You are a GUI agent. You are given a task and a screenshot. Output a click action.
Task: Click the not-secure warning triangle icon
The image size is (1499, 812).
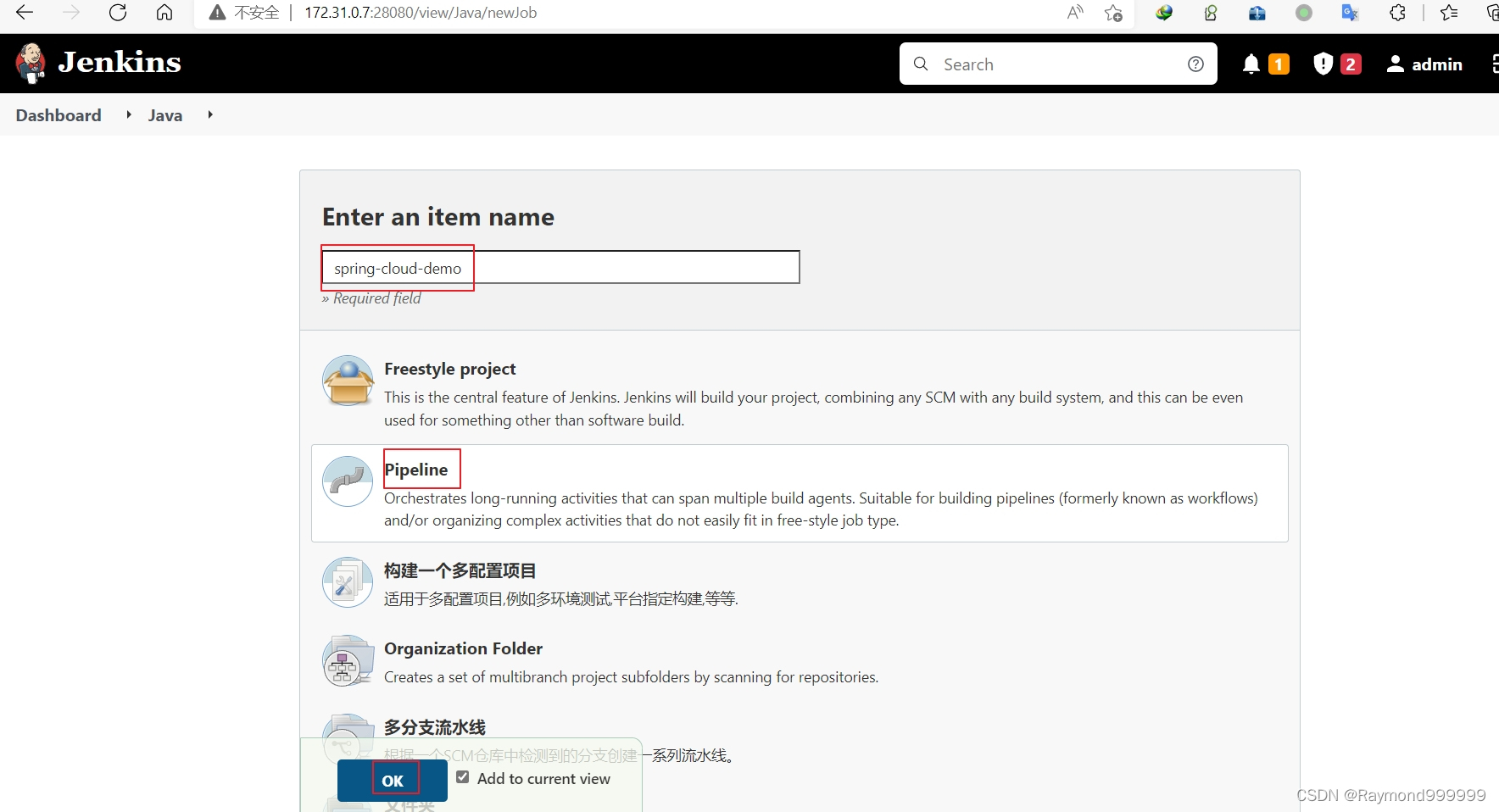click(218, 13)
